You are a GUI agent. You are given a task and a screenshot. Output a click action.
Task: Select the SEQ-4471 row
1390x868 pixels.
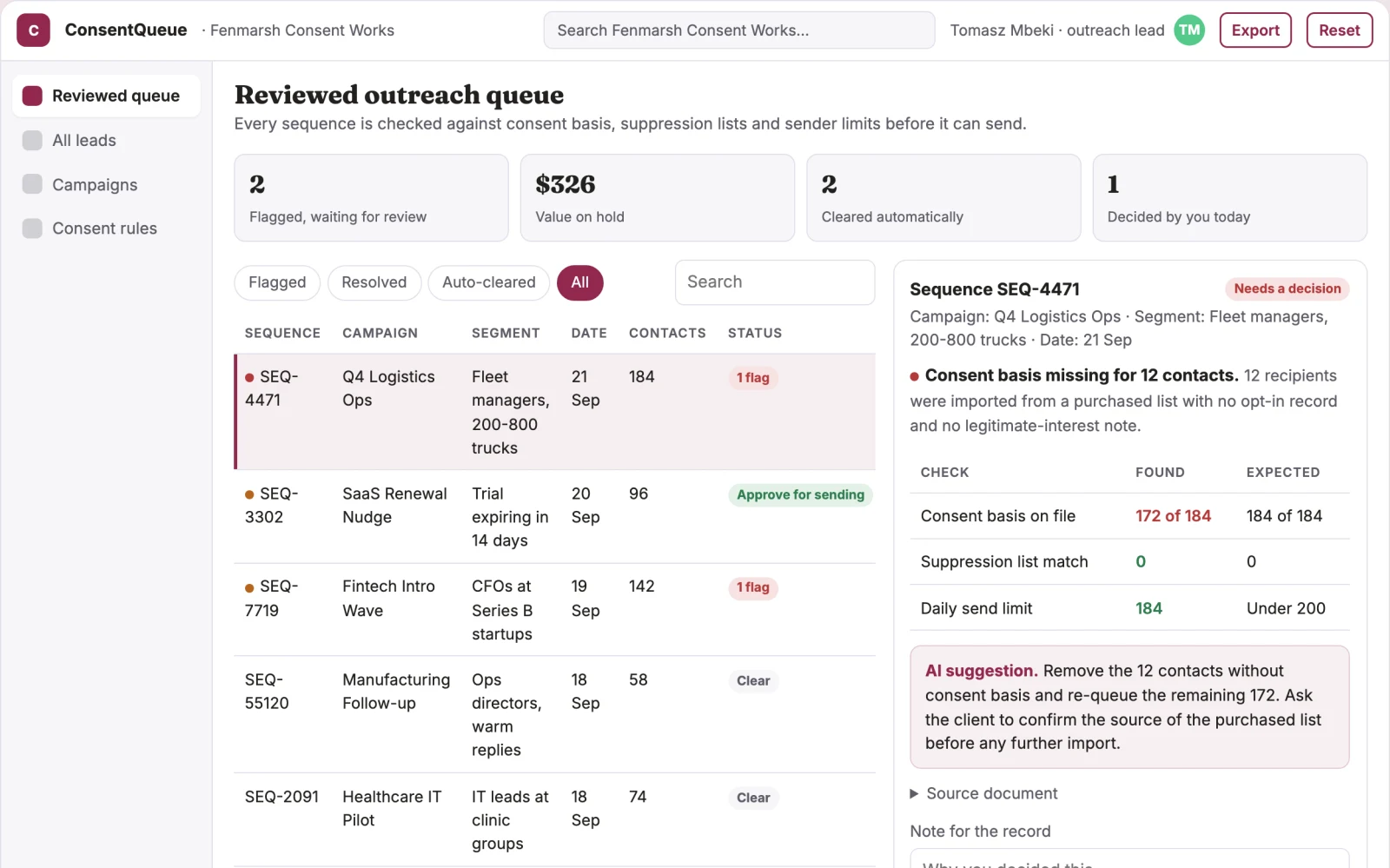pyautogui.click(x=555, y=412)
